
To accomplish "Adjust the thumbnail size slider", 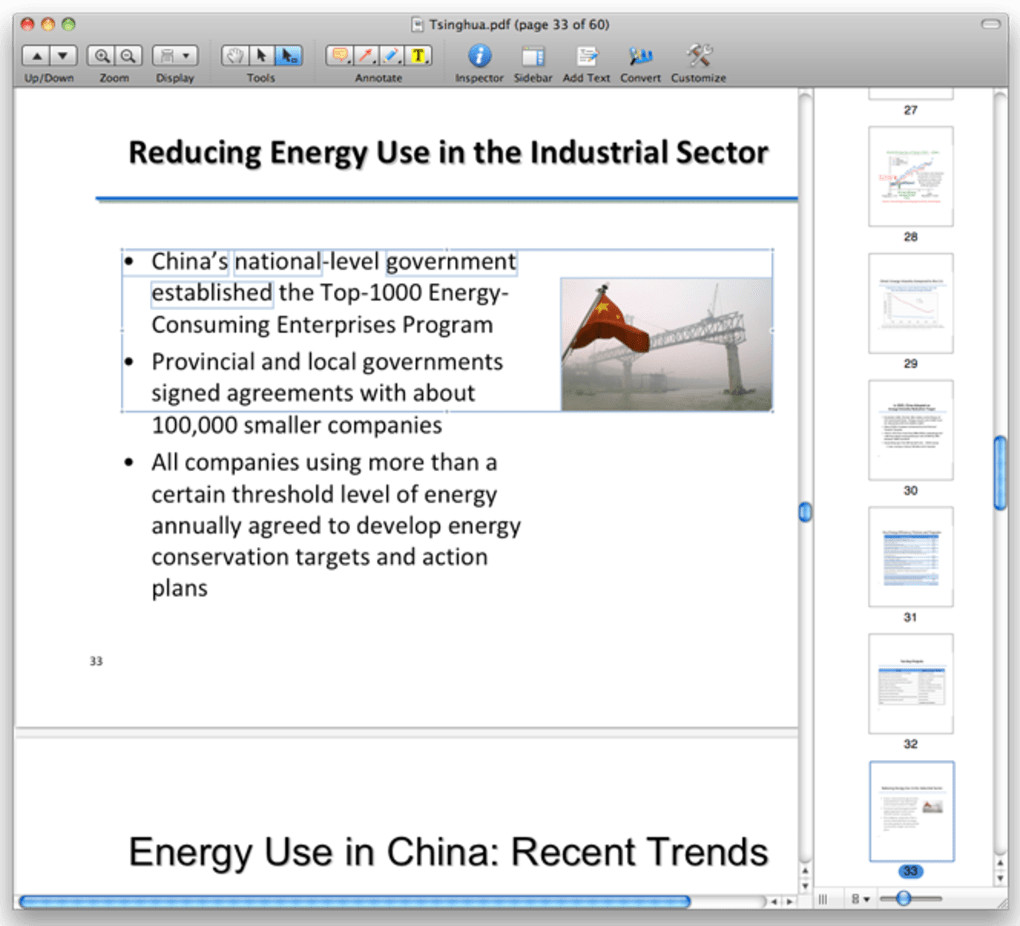I will coord(903,899).
